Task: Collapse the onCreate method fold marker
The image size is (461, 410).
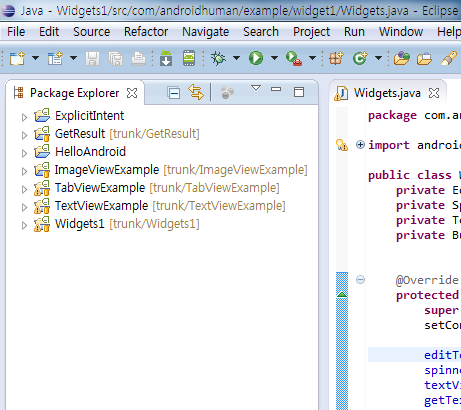Action: tap(360, 279)
